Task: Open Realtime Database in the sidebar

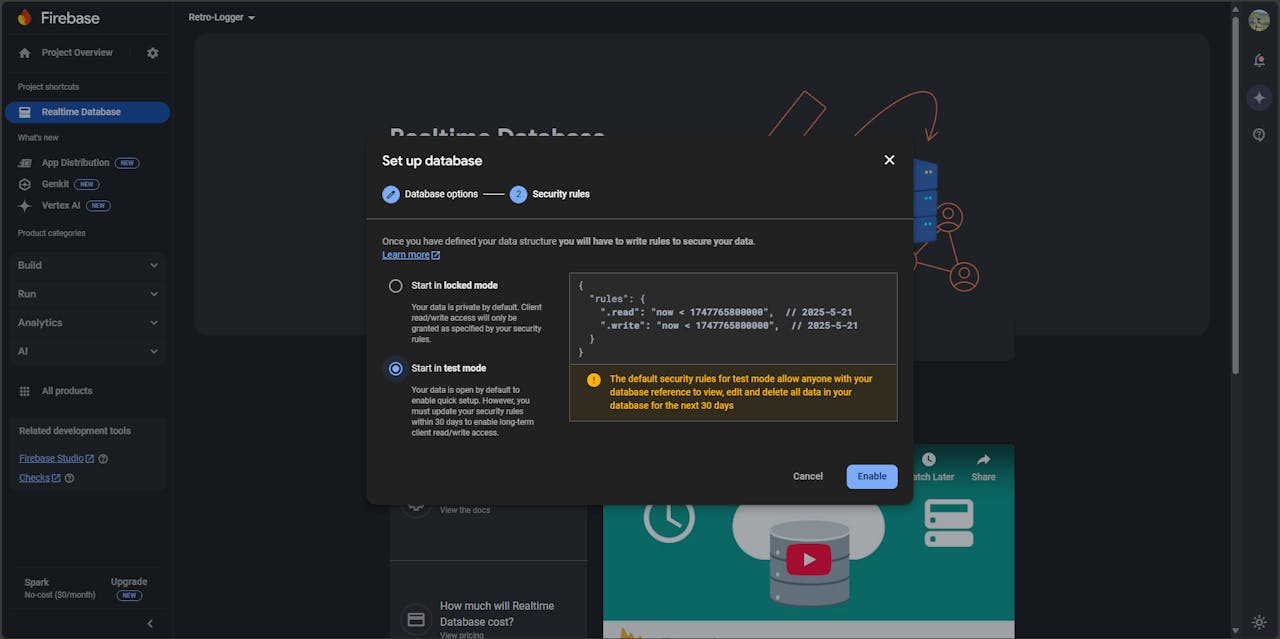Action: coord(87,112)
